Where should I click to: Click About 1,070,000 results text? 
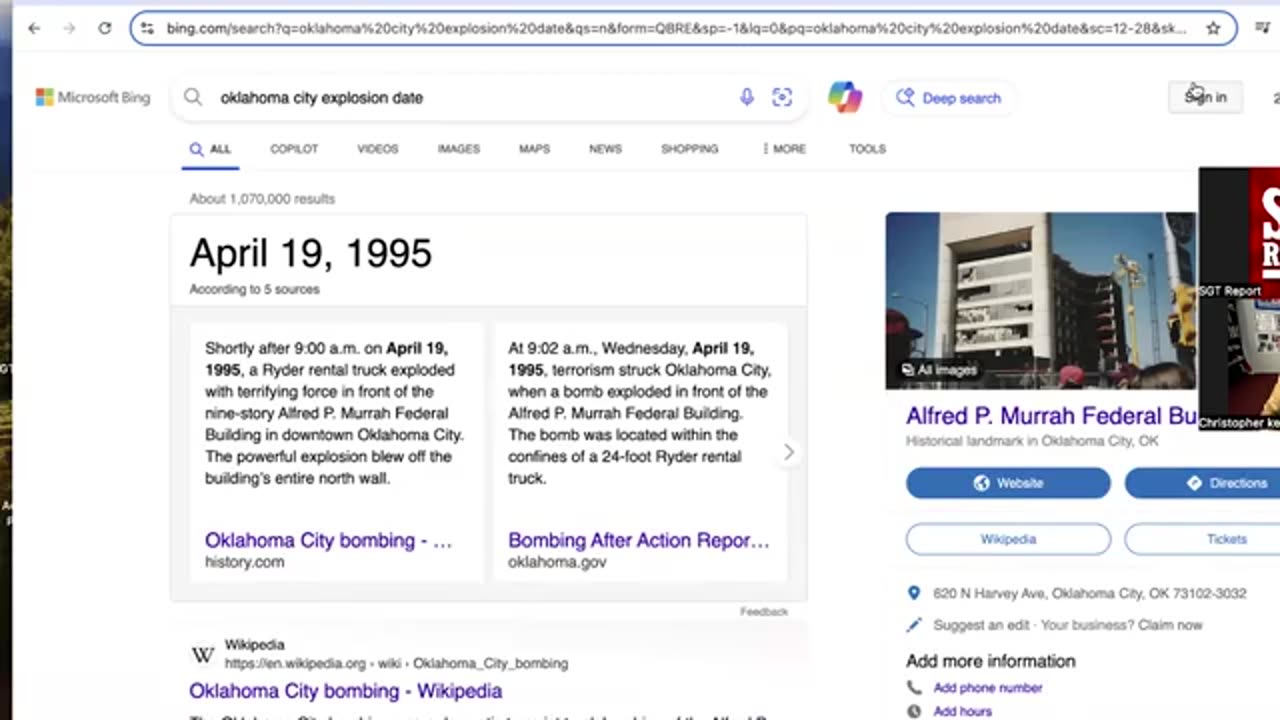pyautogui.click(x=262, y=199)
